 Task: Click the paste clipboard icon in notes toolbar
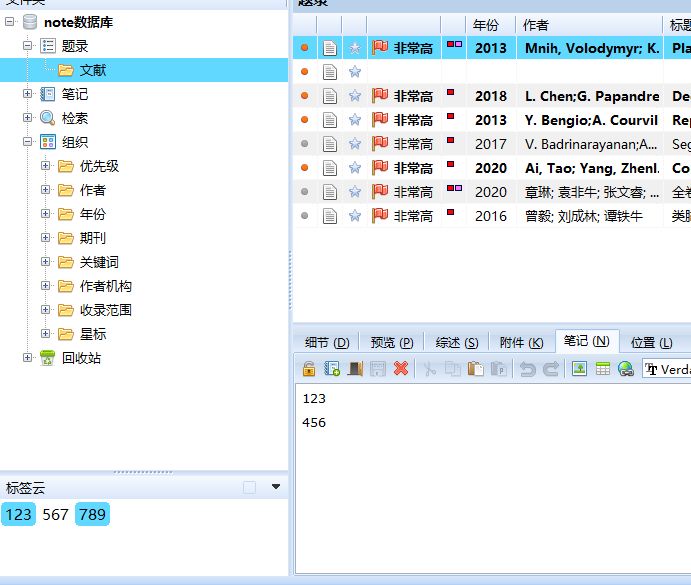coord(476,369)
